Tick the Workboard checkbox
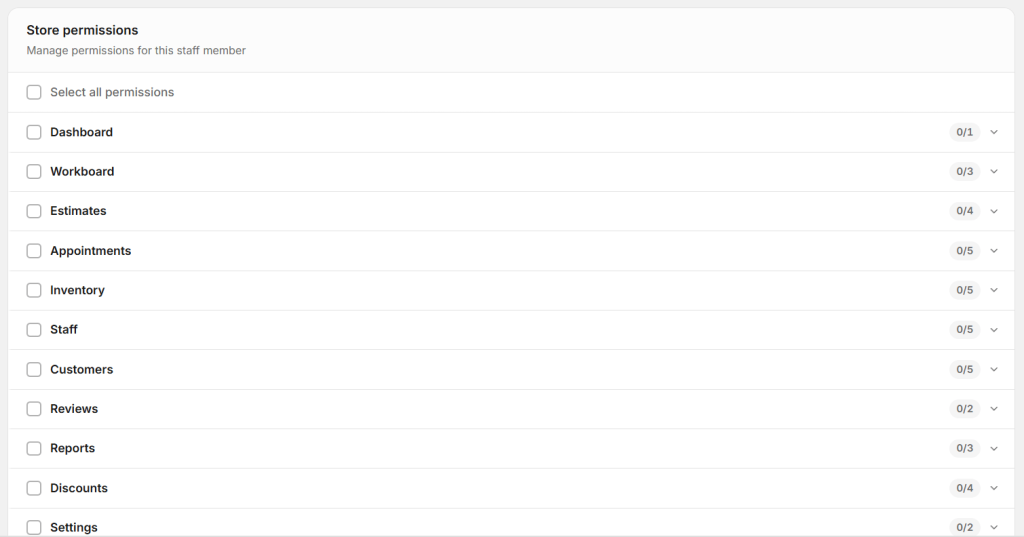1024x537 pixels. [x=34, y=172]
